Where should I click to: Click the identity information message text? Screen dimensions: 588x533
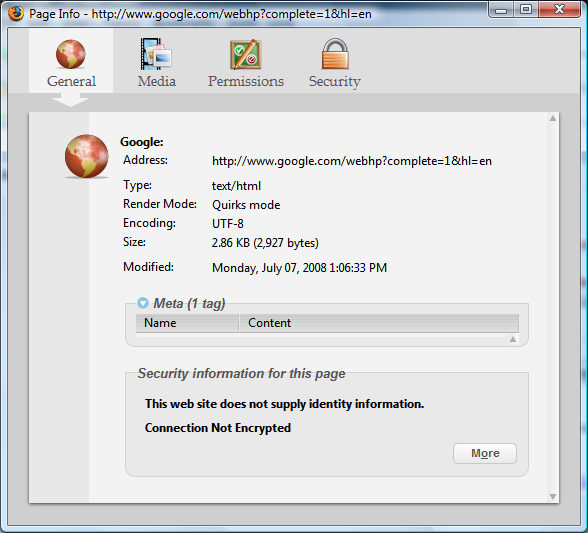pos(285,404)
